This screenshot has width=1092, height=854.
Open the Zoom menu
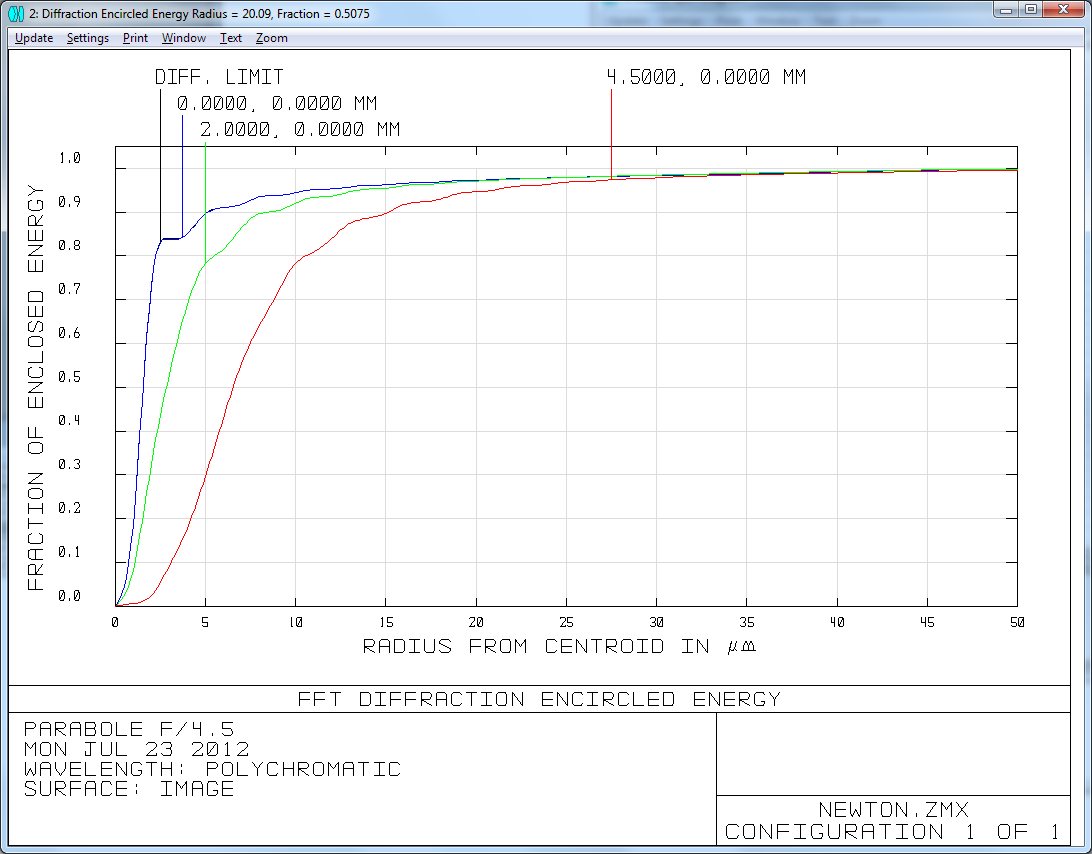(271, 38)
